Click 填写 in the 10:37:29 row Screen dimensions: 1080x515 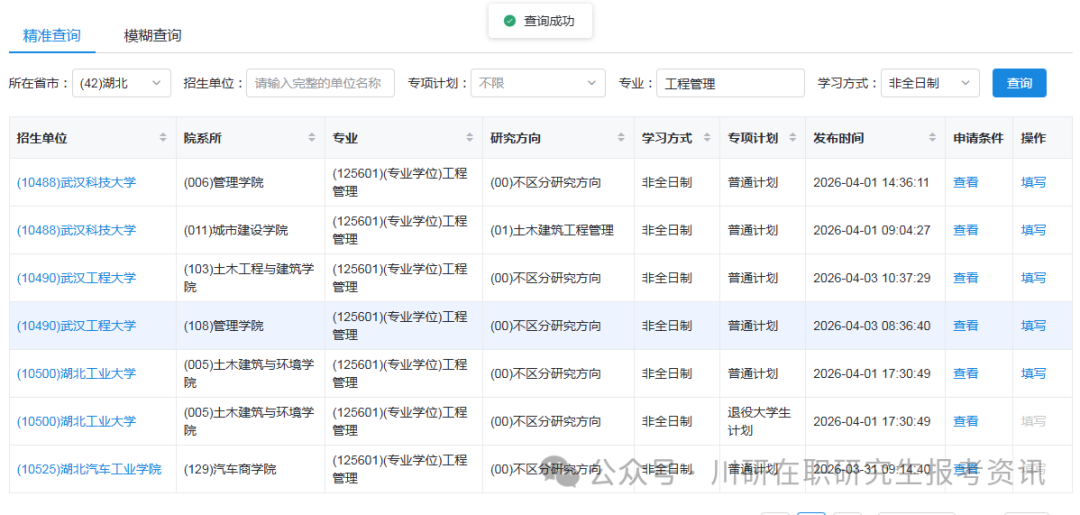tap(1033, 277)
